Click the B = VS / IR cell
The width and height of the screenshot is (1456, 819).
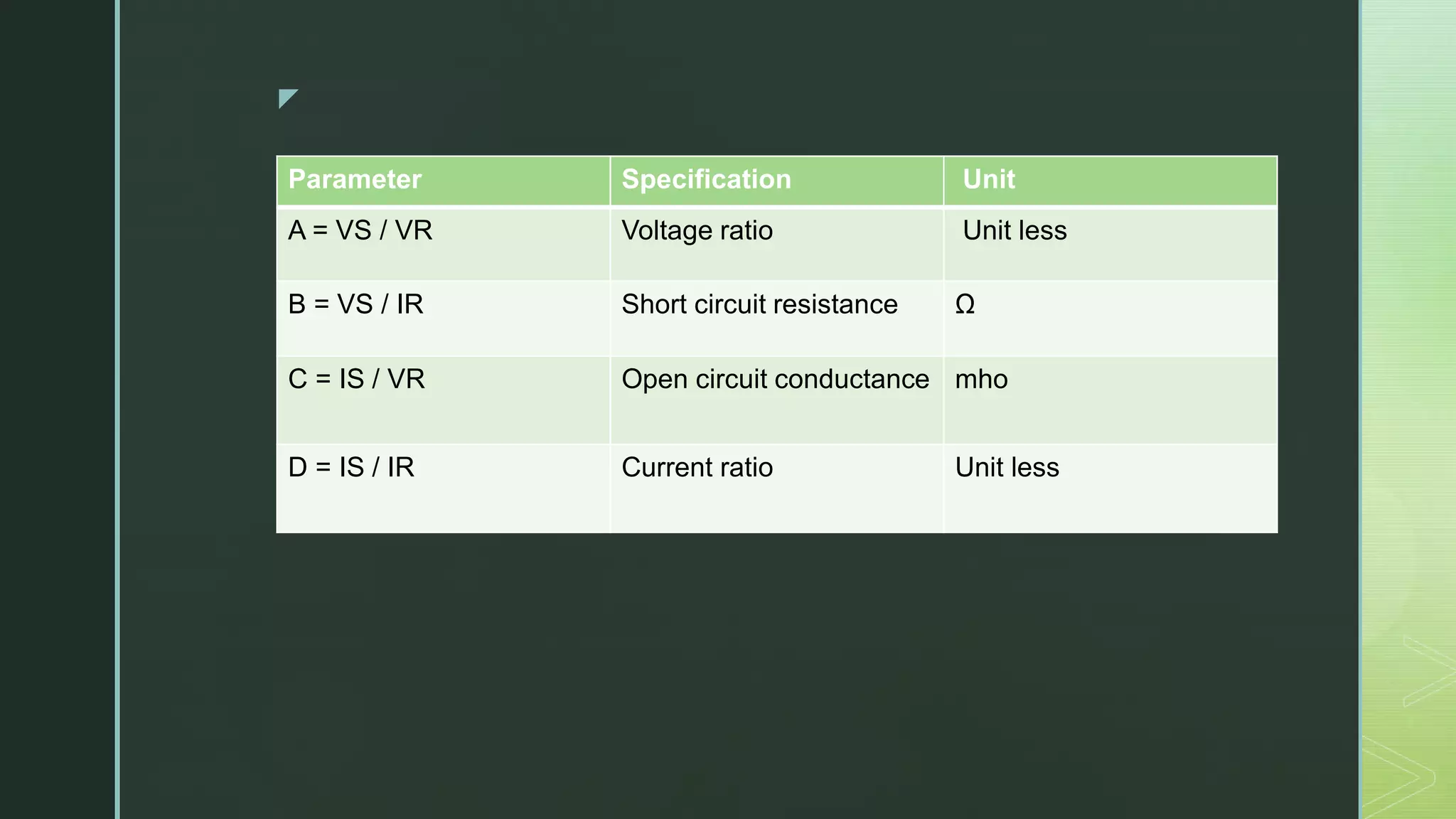(355, 305)
